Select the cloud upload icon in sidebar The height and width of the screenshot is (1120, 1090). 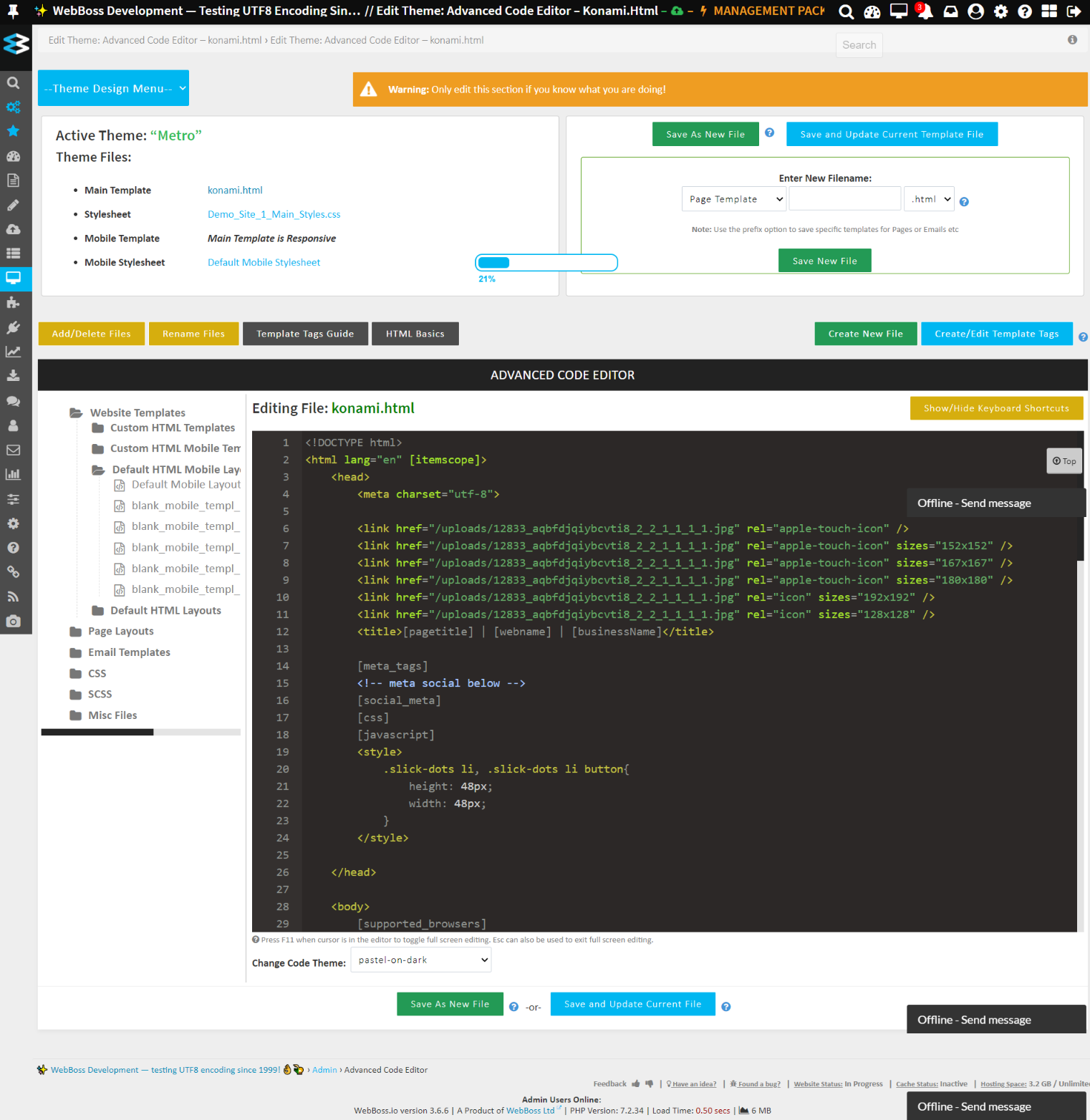[x=13, y=229]
